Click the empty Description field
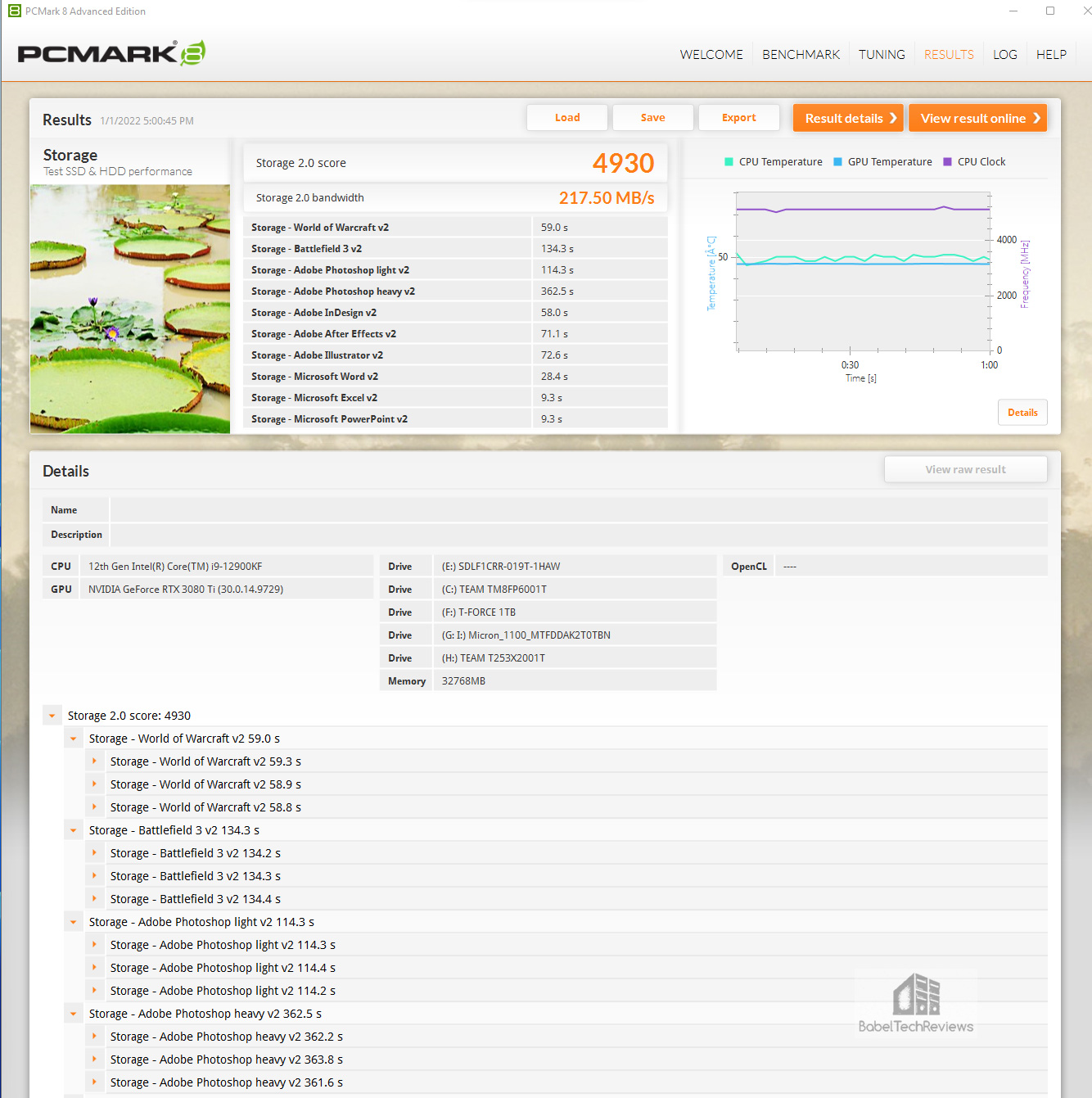 pyautogui.click(x=579, y=535)
